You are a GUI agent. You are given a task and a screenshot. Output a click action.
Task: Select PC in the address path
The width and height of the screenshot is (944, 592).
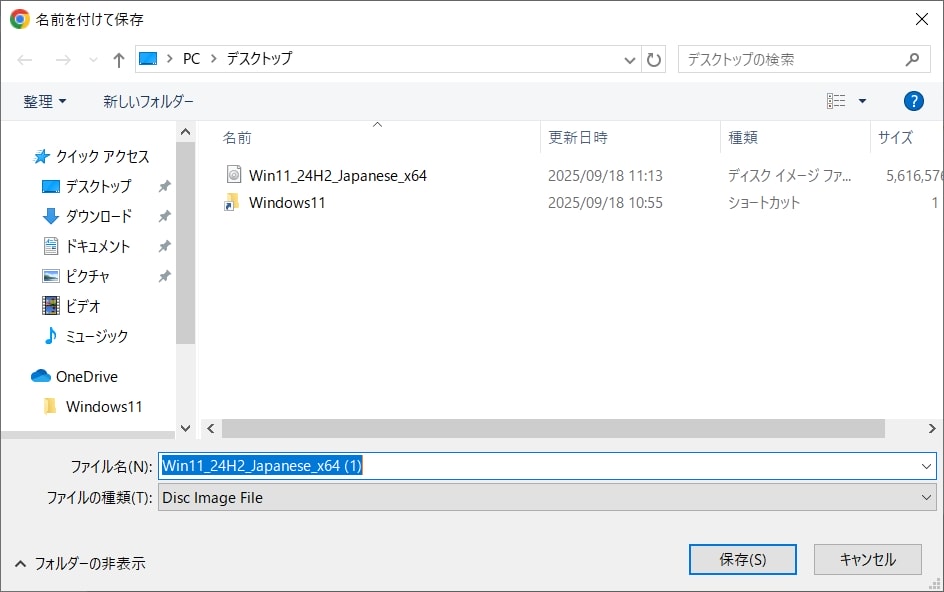[x=191, y=58]
